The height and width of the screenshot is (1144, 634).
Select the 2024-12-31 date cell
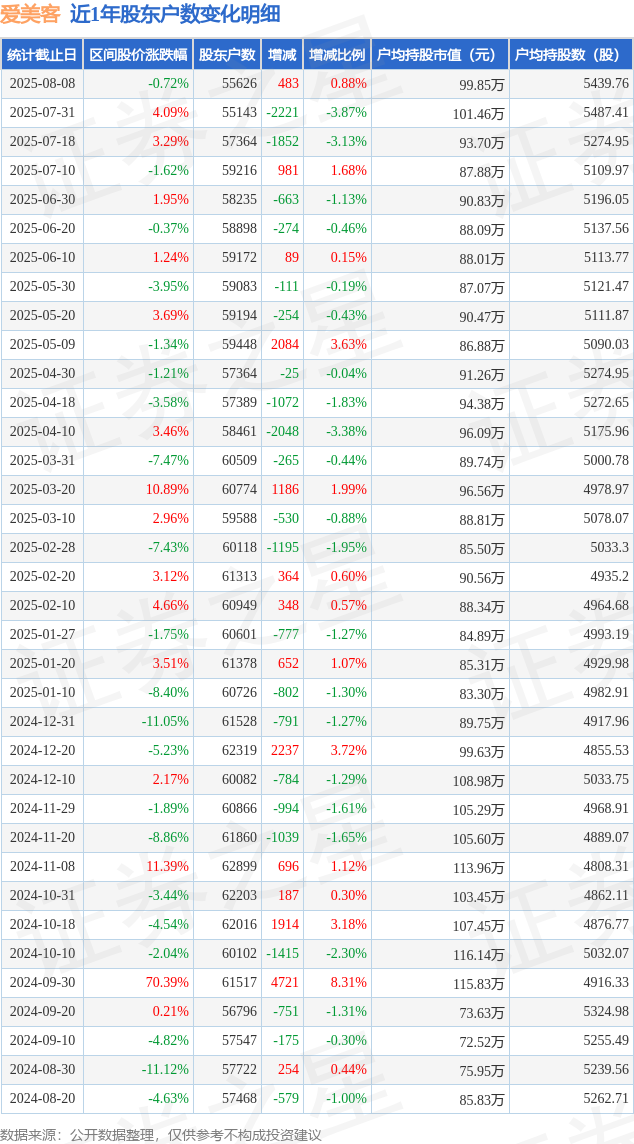(x=42, y=721)
